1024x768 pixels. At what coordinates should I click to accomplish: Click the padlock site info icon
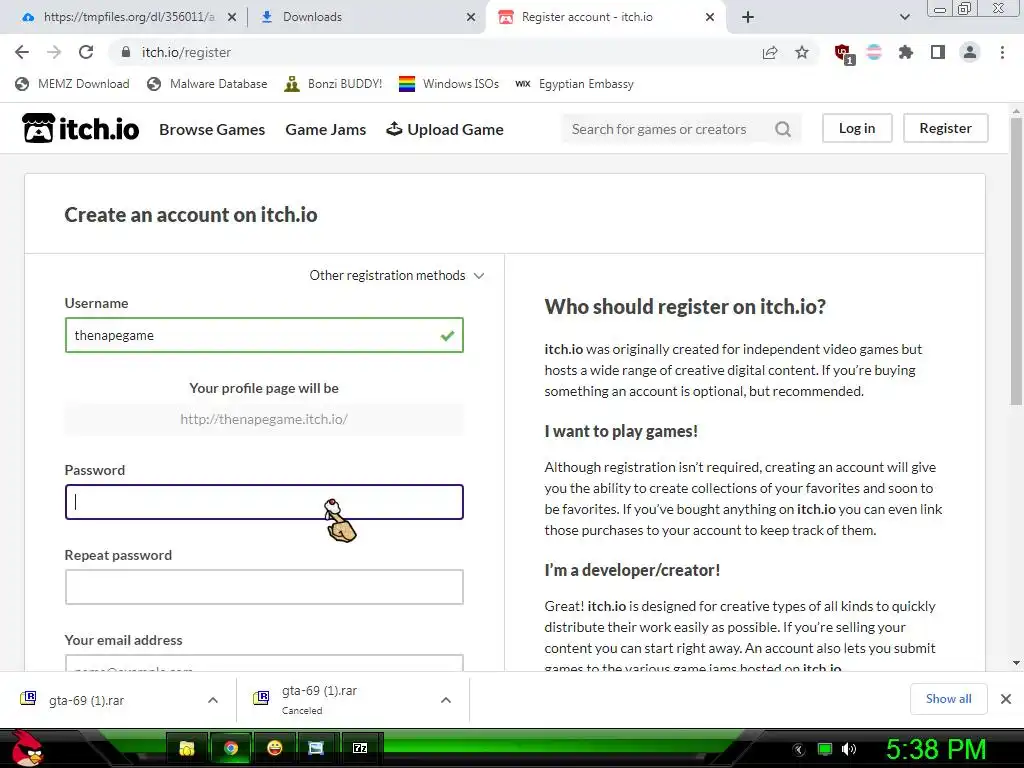tap(126, 52)
